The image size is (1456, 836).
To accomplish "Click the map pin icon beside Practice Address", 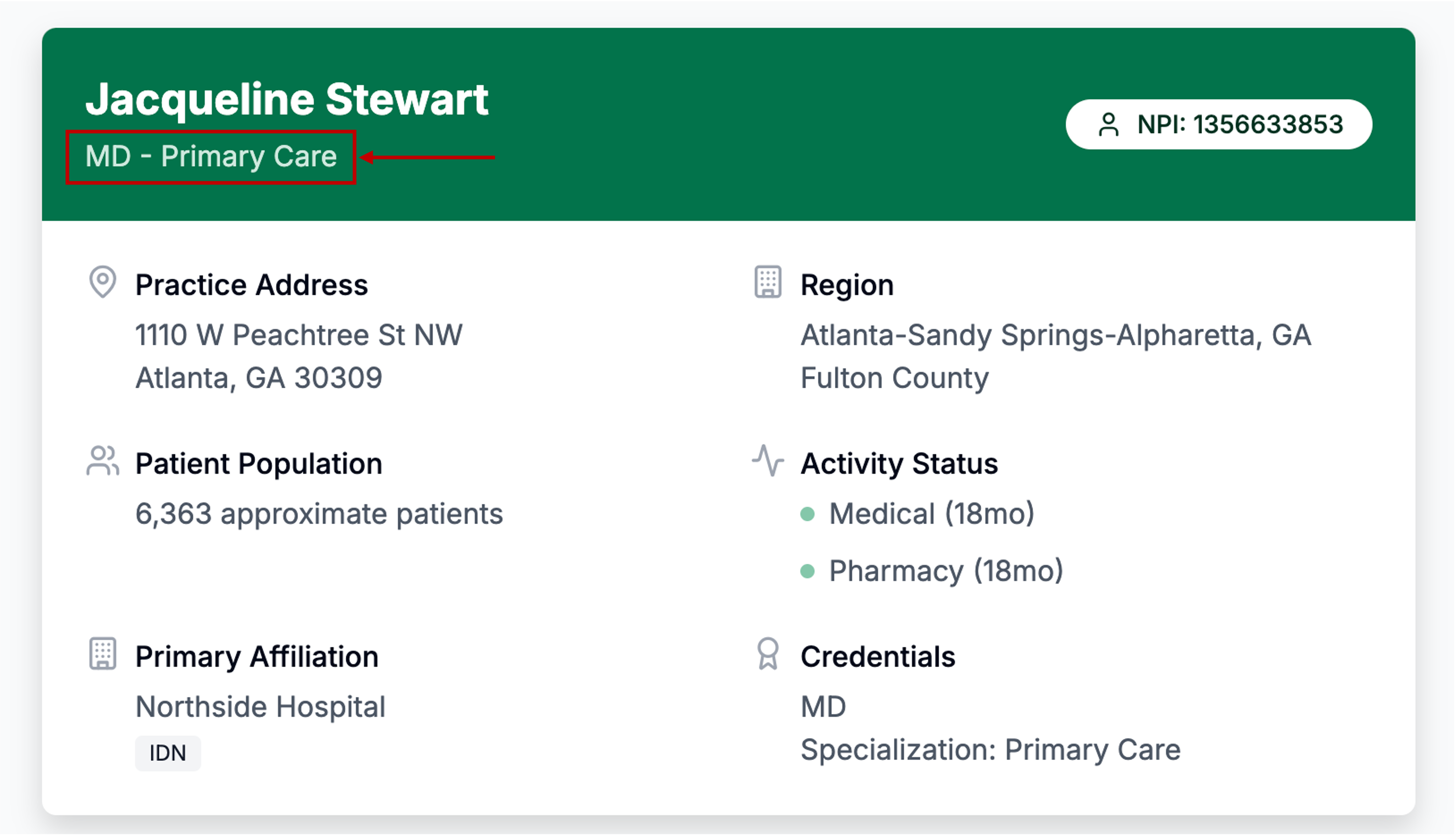I will 103,282.
